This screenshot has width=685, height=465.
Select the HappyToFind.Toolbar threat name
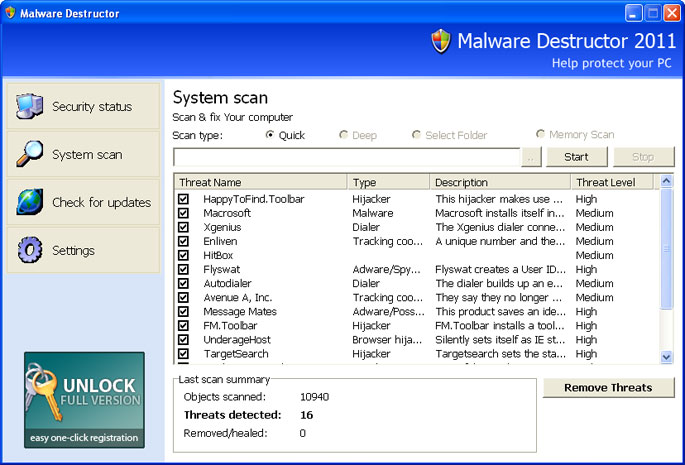tap(254, 199)
